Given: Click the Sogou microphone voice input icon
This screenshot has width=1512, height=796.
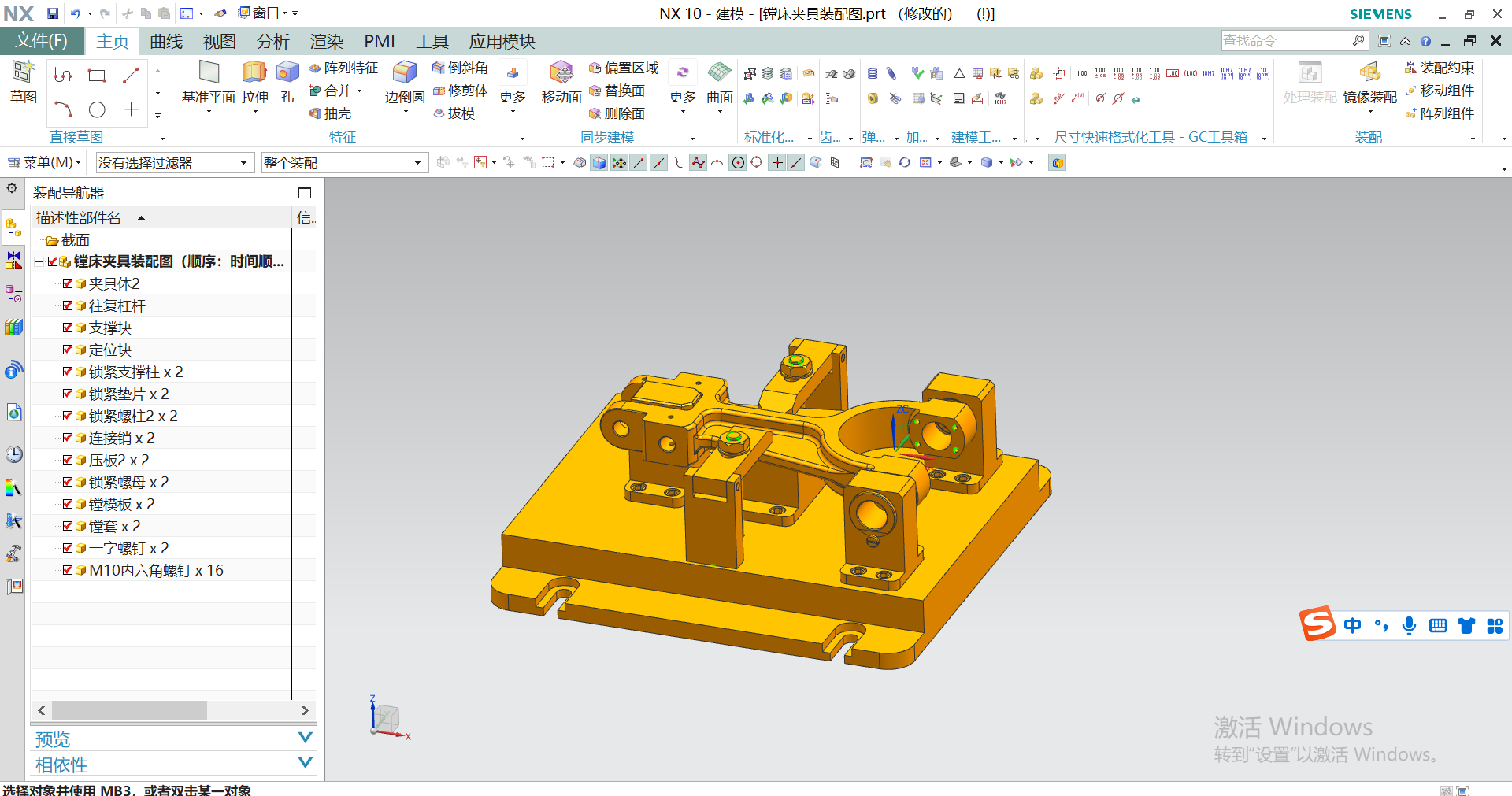Looking at the screenshot, I should (1410, 625).
